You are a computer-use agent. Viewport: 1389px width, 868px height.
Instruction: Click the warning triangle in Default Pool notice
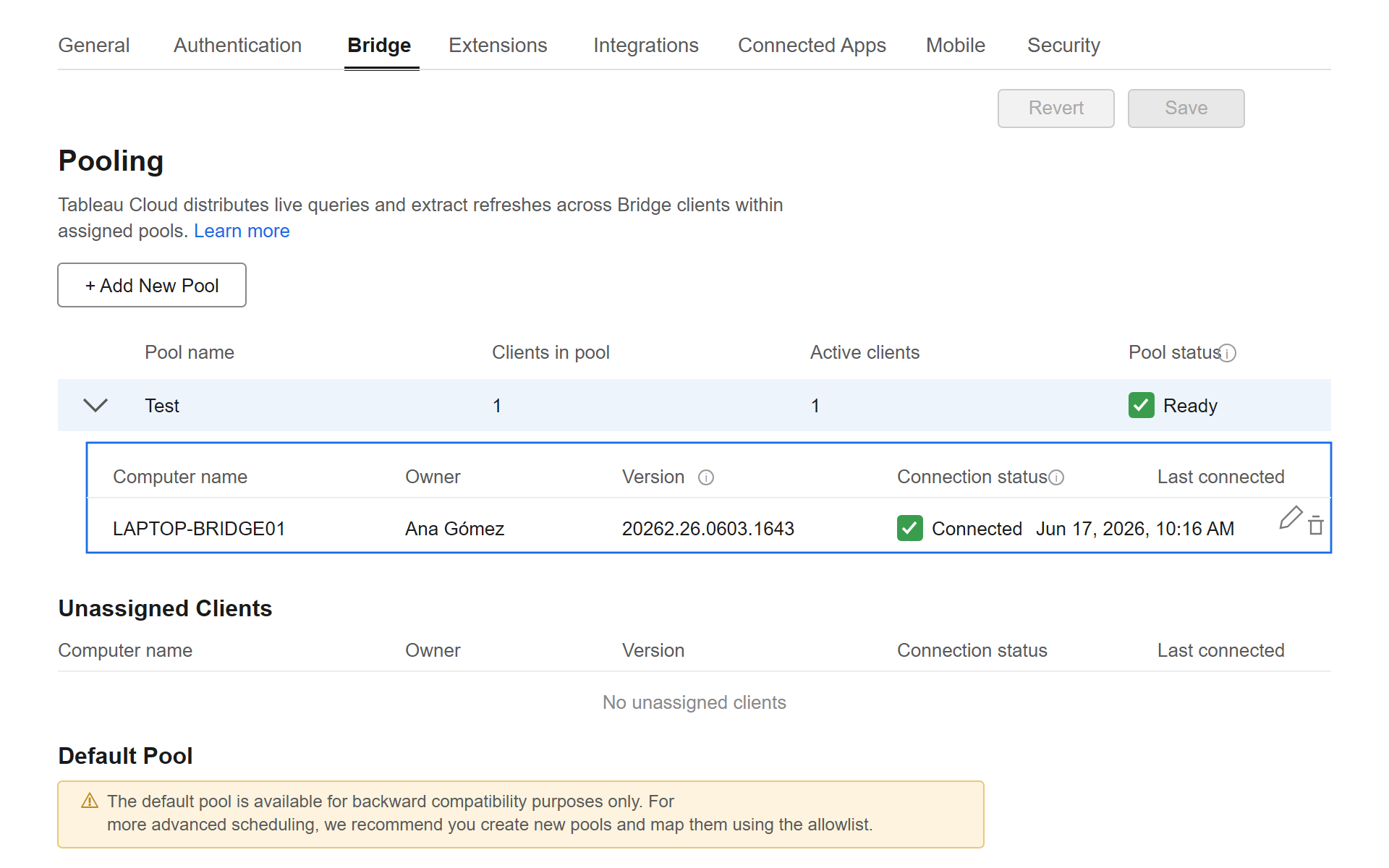90,801
